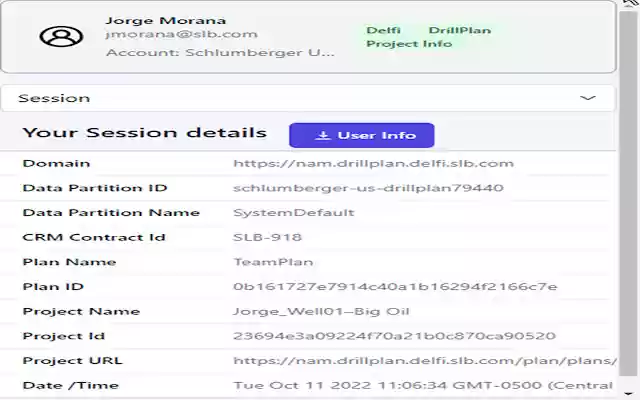640x400 pixels.
Task: Click the Plan ID hash value
Action: pos(395,287)
